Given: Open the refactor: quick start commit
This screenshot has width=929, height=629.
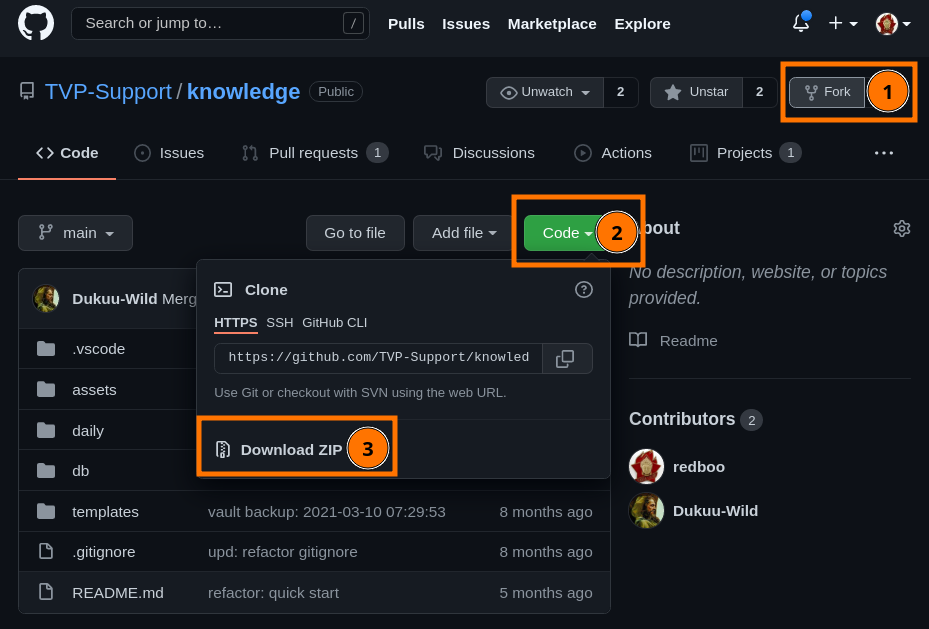Looking at the screenshot, I should point(273,593).
